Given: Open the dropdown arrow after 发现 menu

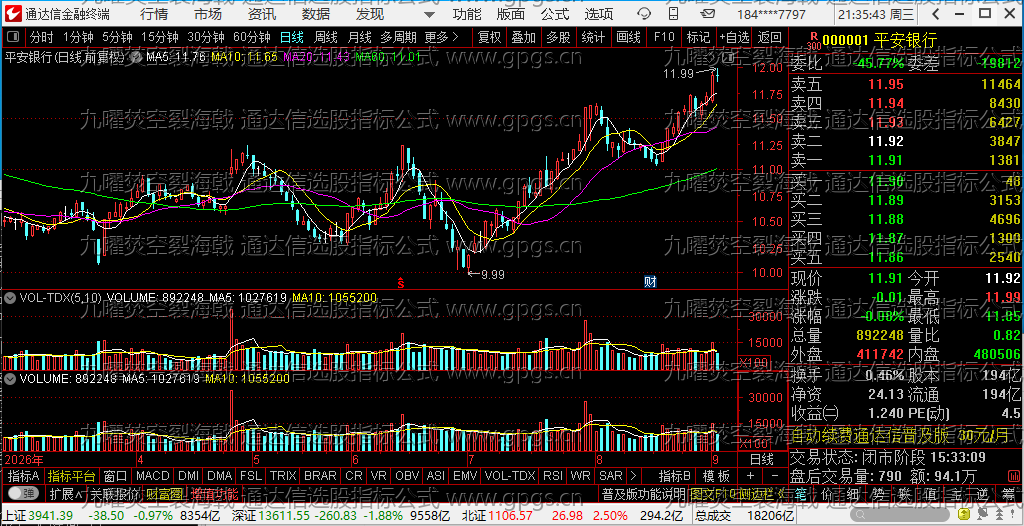Looking at the screenshot, I should [x=428, y=14].
